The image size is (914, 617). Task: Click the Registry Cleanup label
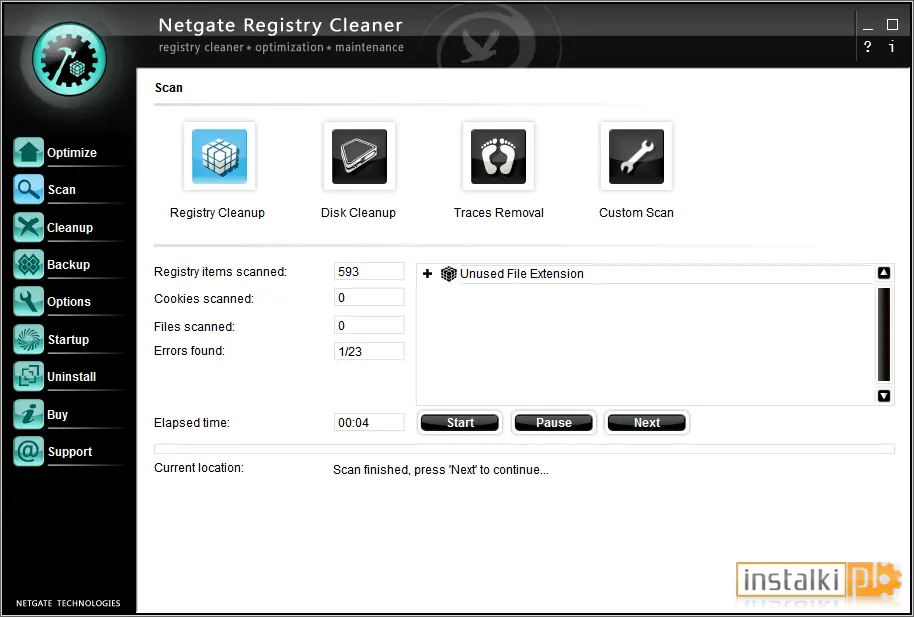click(217, 213)
